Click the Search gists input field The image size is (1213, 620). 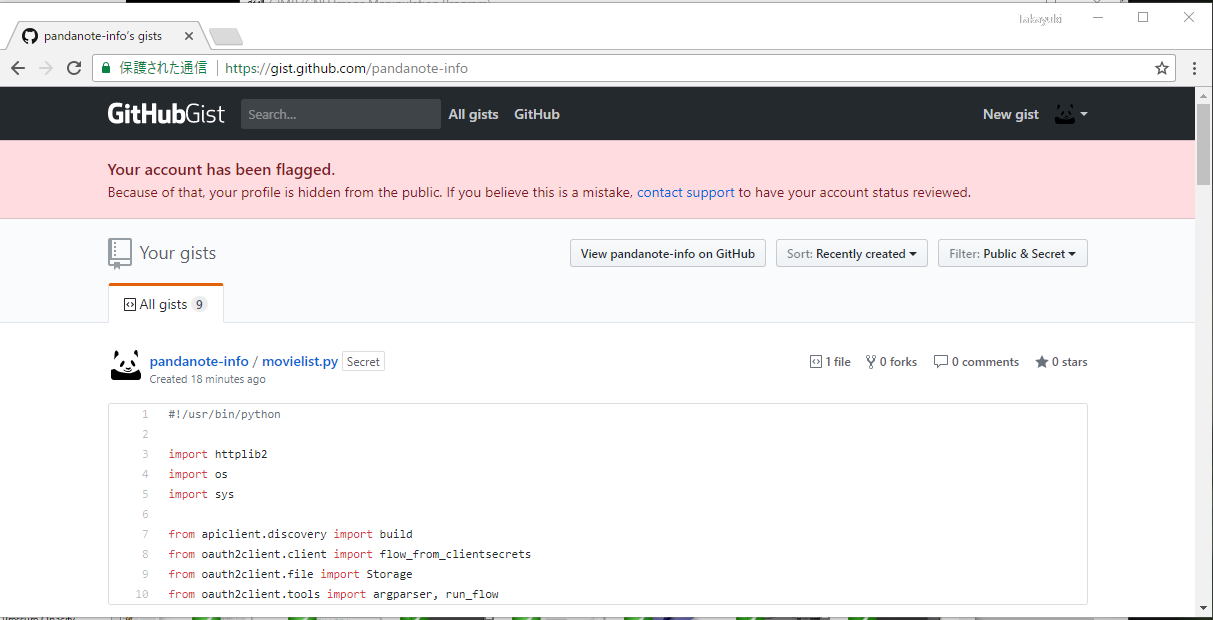(x=340, y=113)
